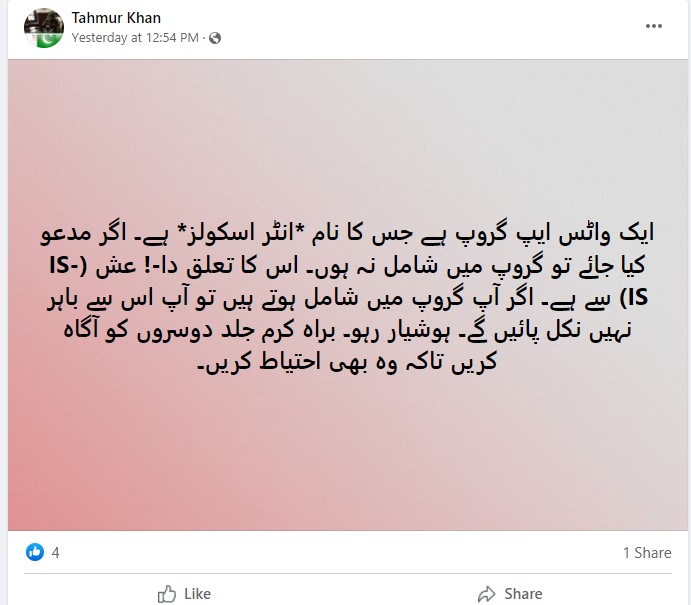Open the Yesterday at 12:54 PM timestamp

[x=135, y=38]
